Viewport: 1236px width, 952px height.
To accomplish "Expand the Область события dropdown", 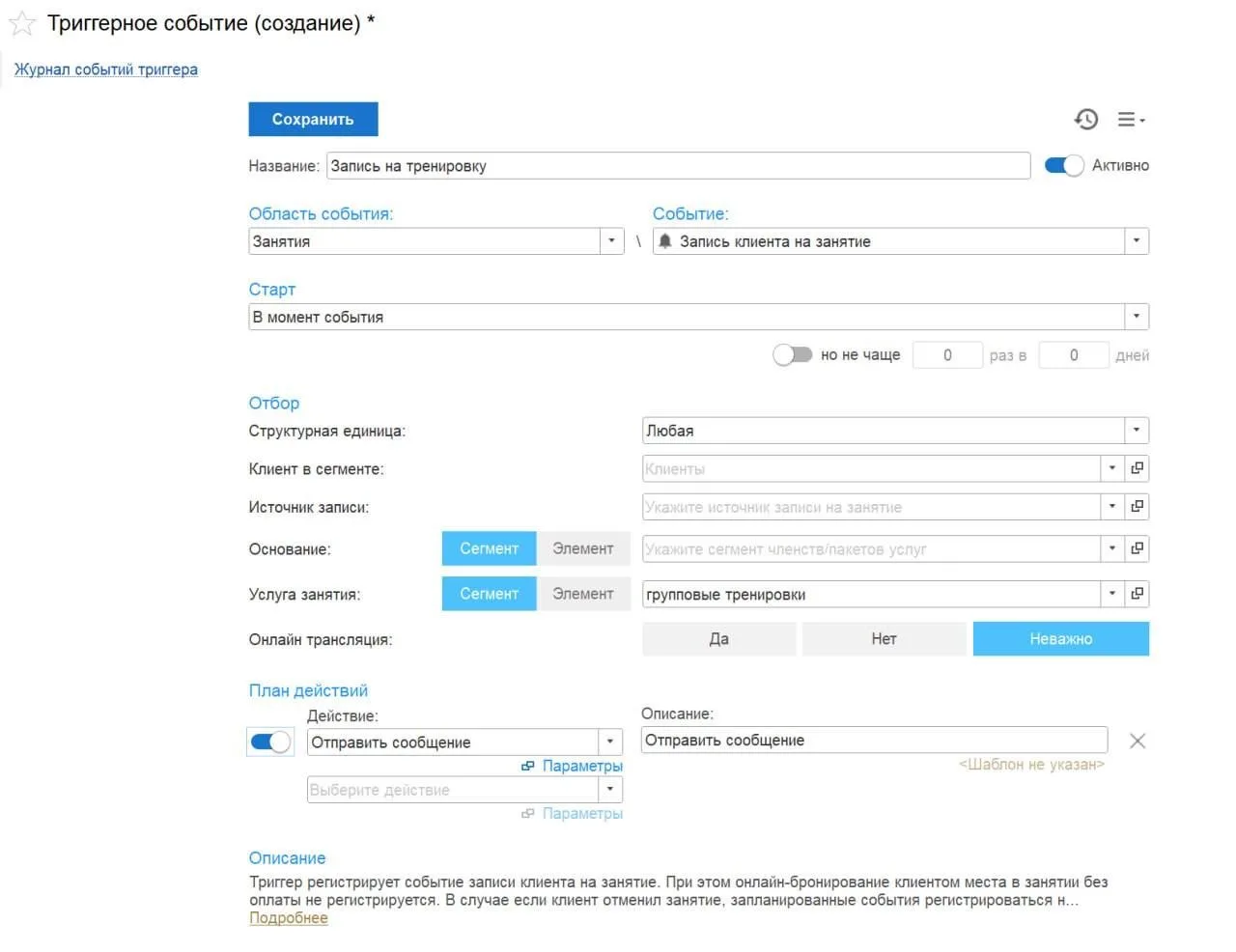I will [611, 241].
